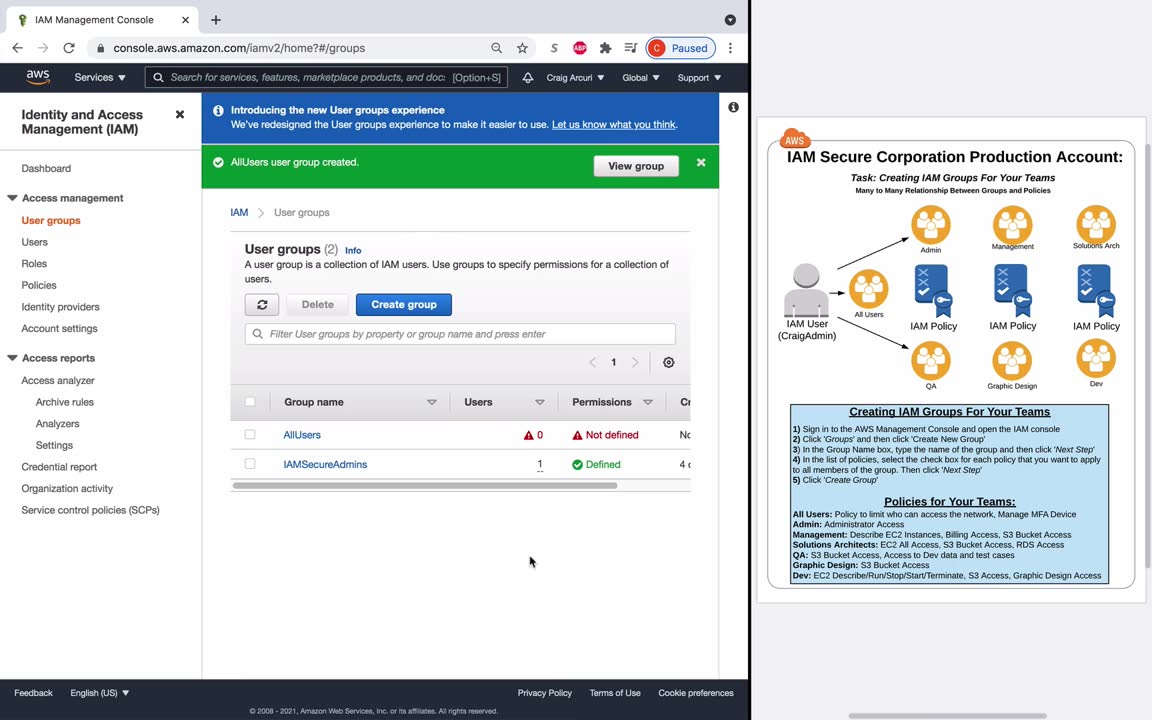The width and height of the screenshot is (1152, 720).
Task: Click the AWS logo home icon
Action: tap(37, 77)
